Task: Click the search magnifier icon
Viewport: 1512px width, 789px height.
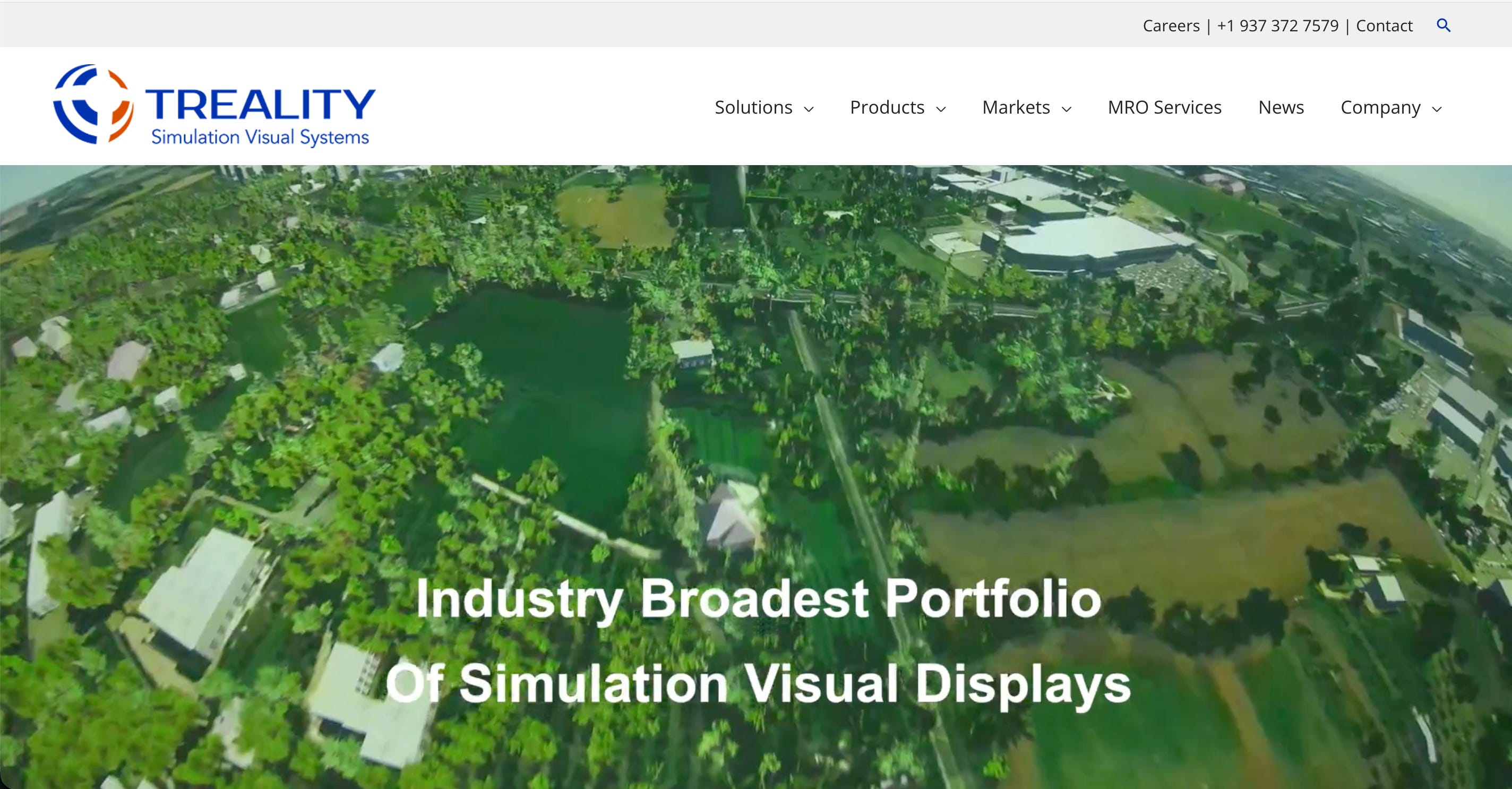Action: [1444, 25]
